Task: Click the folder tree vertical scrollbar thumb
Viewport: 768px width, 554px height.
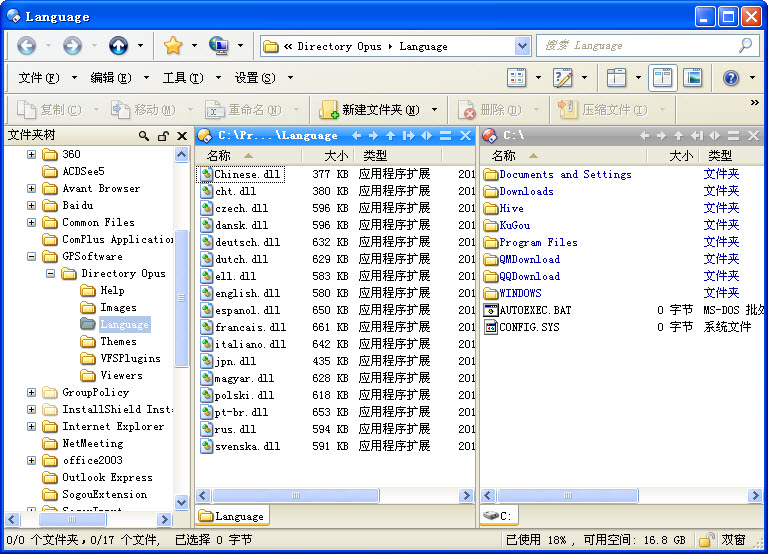Action: click(181, 298)
